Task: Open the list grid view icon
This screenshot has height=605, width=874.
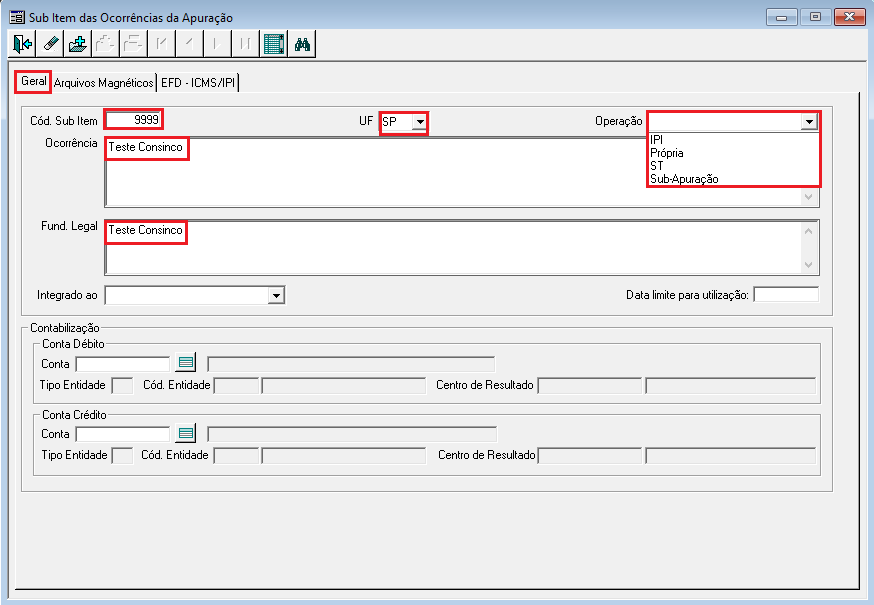Action: coord(274,44)
